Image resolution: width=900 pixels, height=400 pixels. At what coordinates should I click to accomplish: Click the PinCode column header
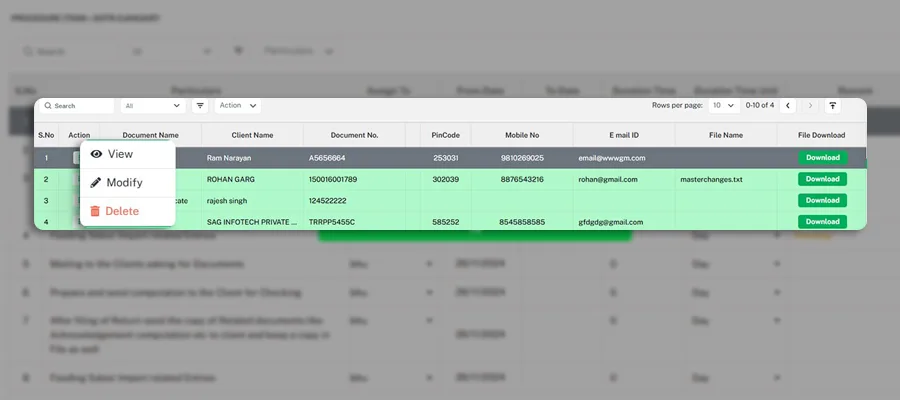coord(446,135)
